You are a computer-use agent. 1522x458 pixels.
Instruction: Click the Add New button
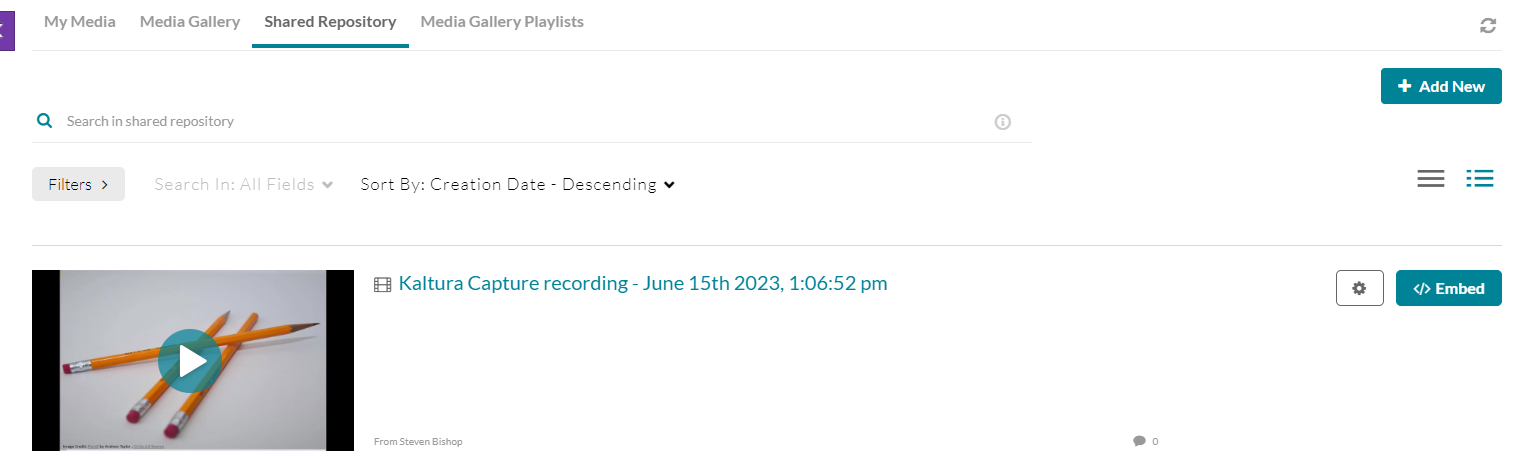point(1441,86)
